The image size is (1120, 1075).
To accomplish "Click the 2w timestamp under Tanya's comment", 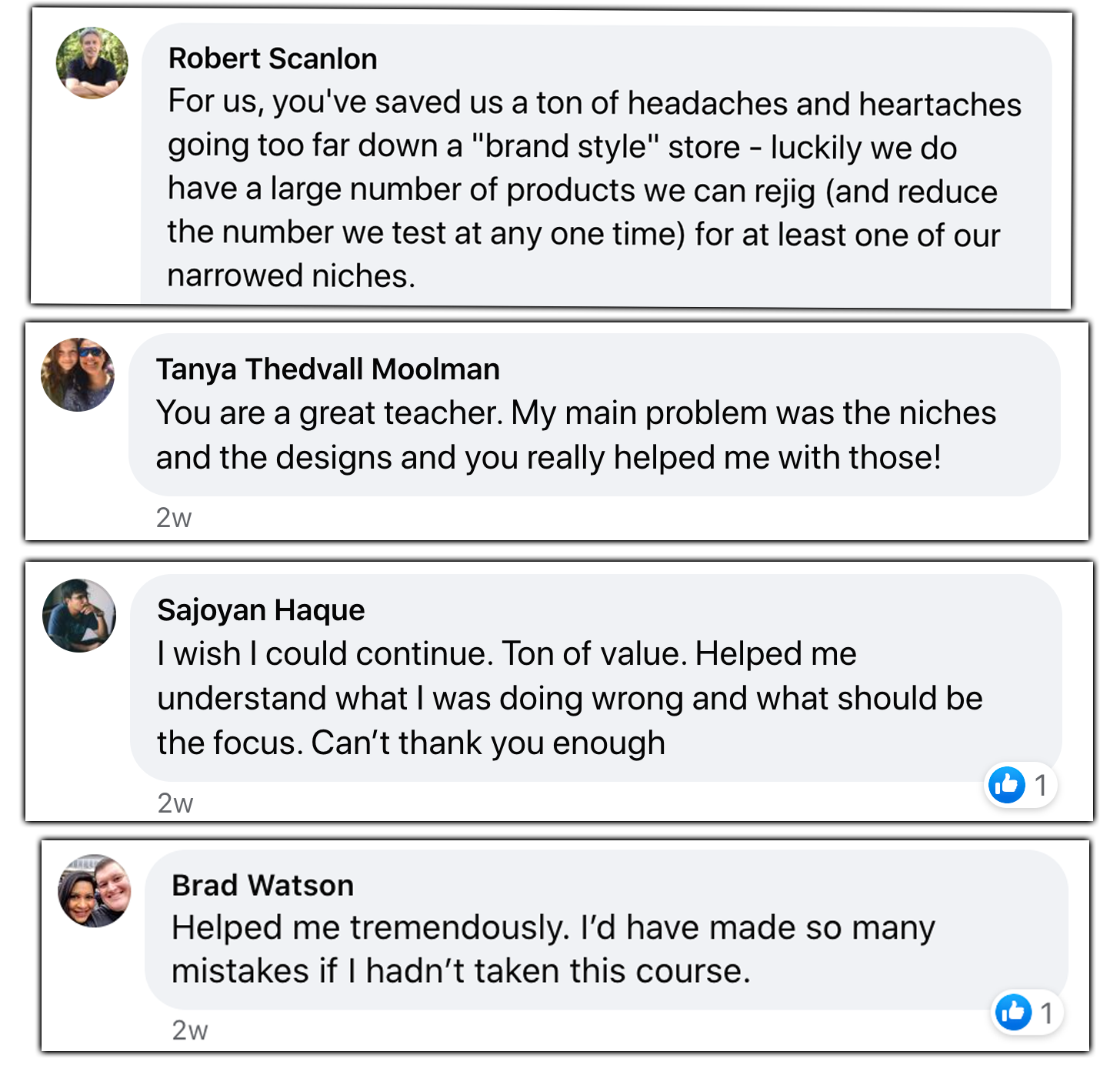I will click(x=174, y=518).
